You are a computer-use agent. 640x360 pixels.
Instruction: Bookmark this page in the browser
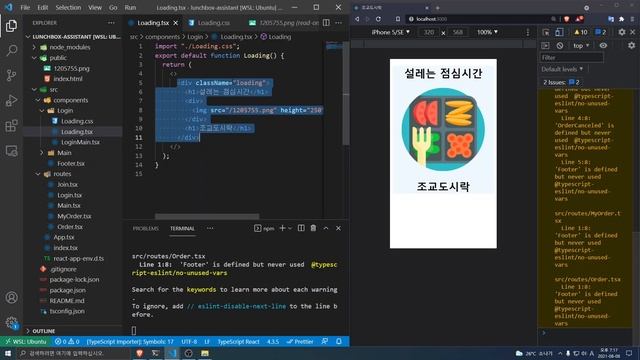(398, 19)
